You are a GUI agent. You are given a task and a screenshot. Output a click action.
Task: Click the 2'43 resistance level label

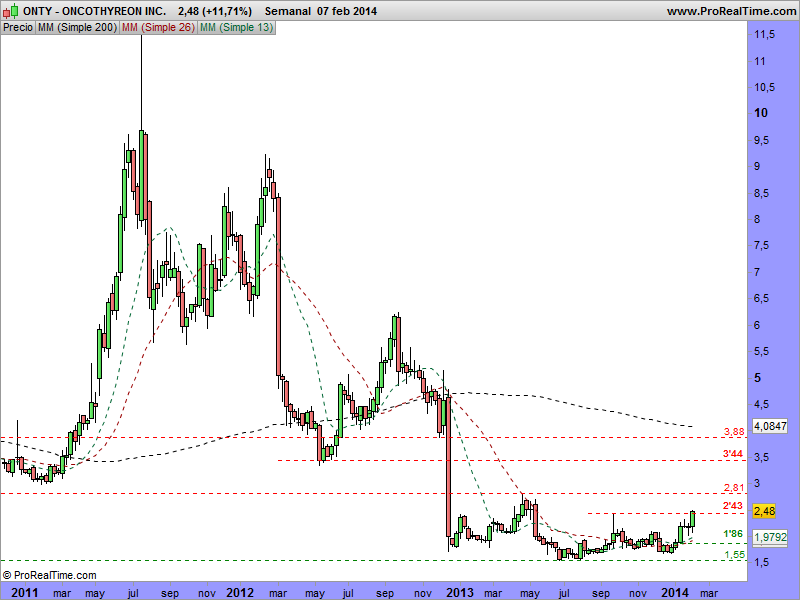point(733,506)
